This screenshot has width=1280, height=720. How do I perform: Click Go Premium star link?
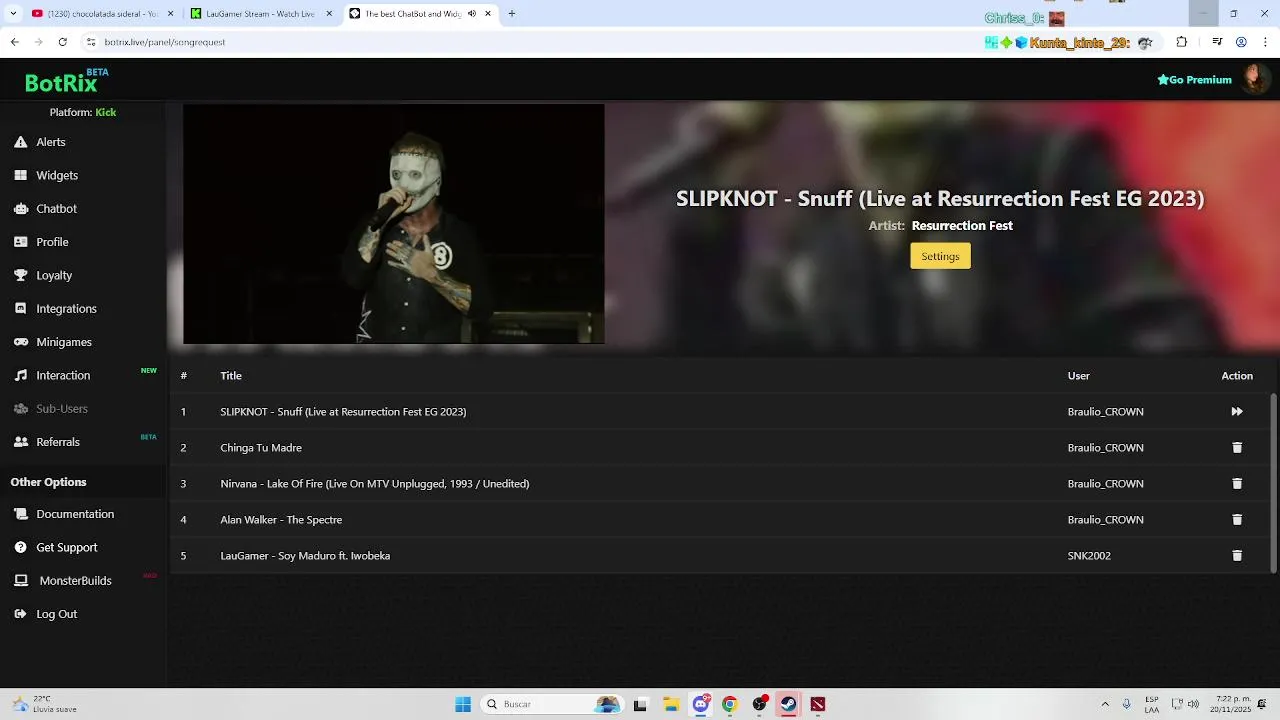point(1194,80)
